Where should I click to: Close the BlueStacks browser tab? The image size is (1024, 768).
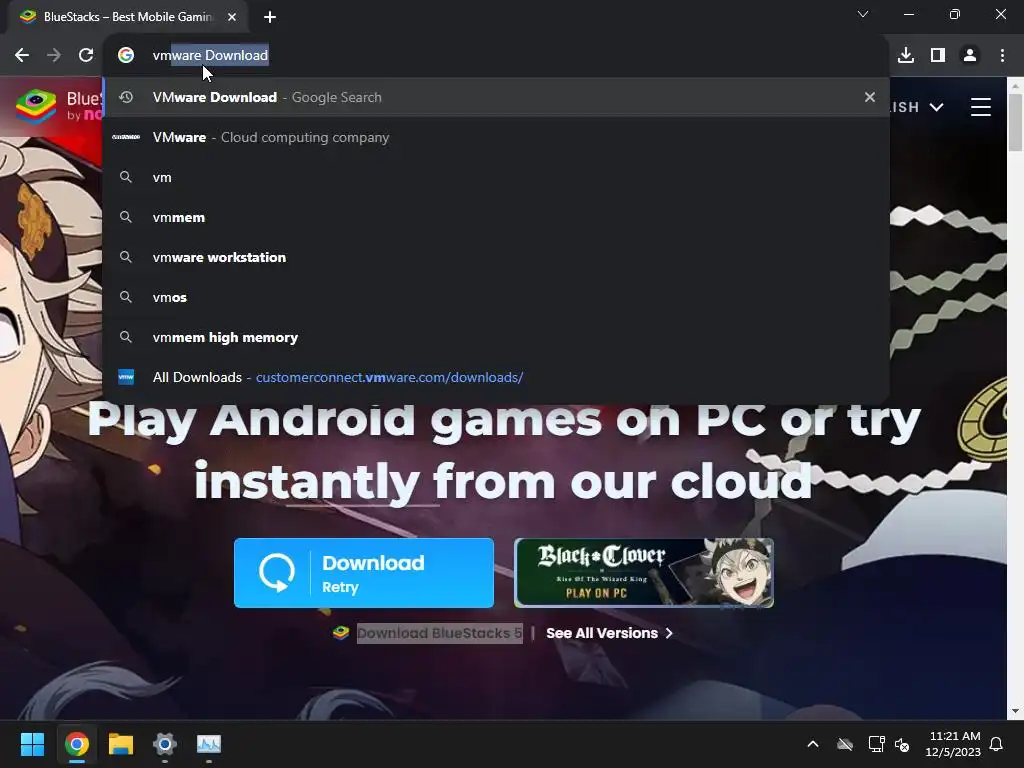tap(232, 17)
